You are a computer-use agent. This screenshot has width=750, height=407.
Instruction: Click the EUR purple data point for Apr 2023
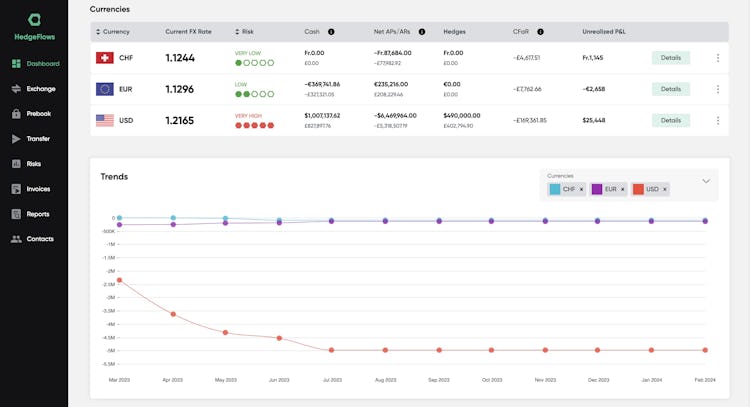173,224
